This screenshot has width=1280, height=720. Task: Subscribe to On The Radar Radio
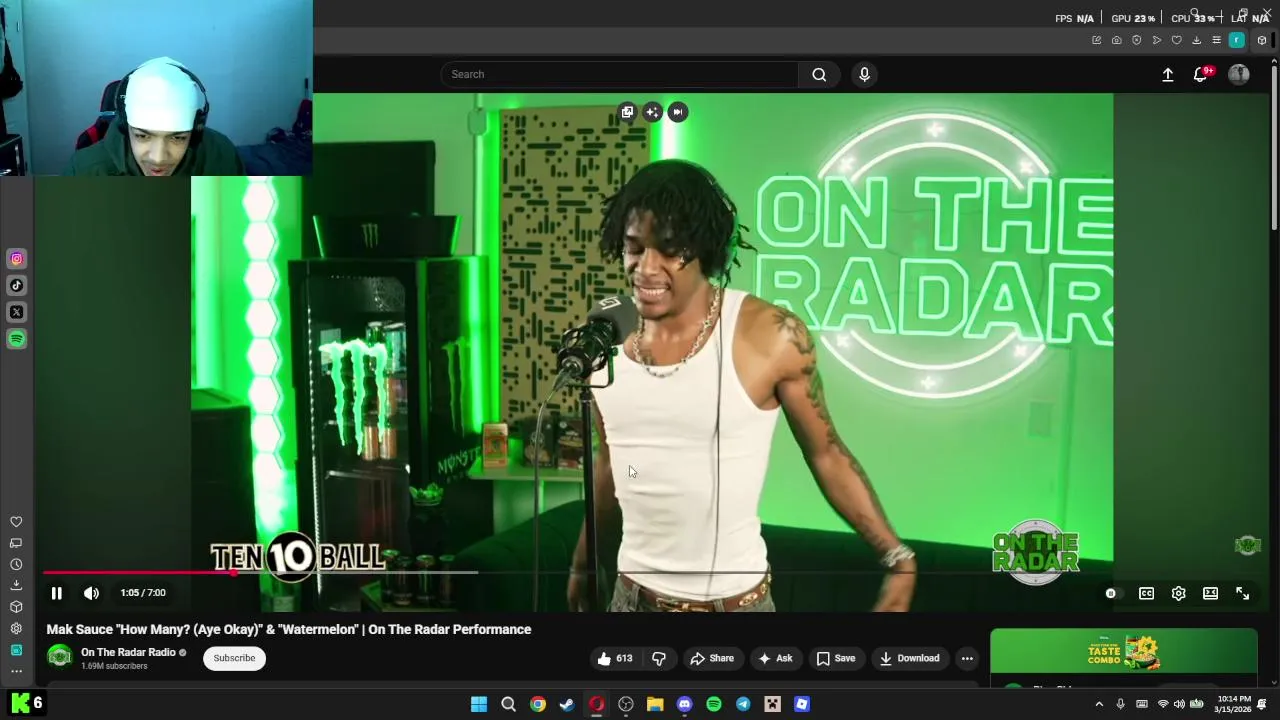click(234, 658)
